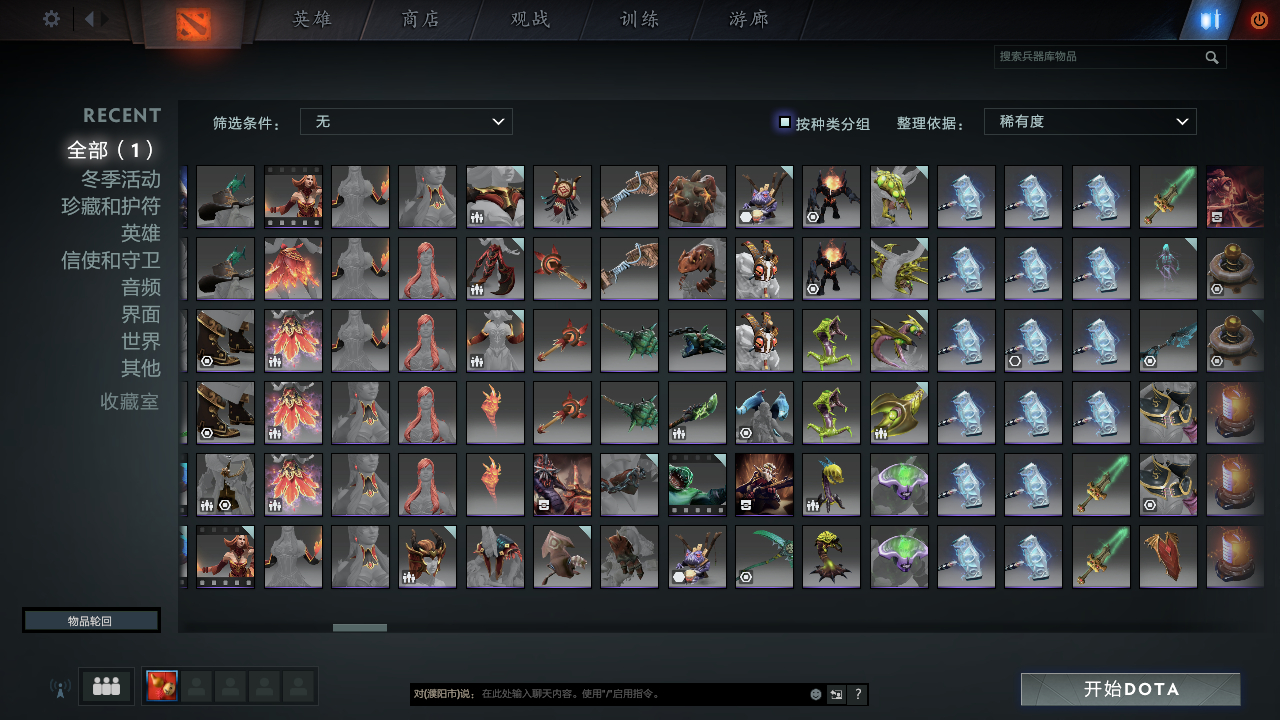The width and height of the screenshot is (1280, 720).
Task: Select the 世界 category
Action: 141,341
